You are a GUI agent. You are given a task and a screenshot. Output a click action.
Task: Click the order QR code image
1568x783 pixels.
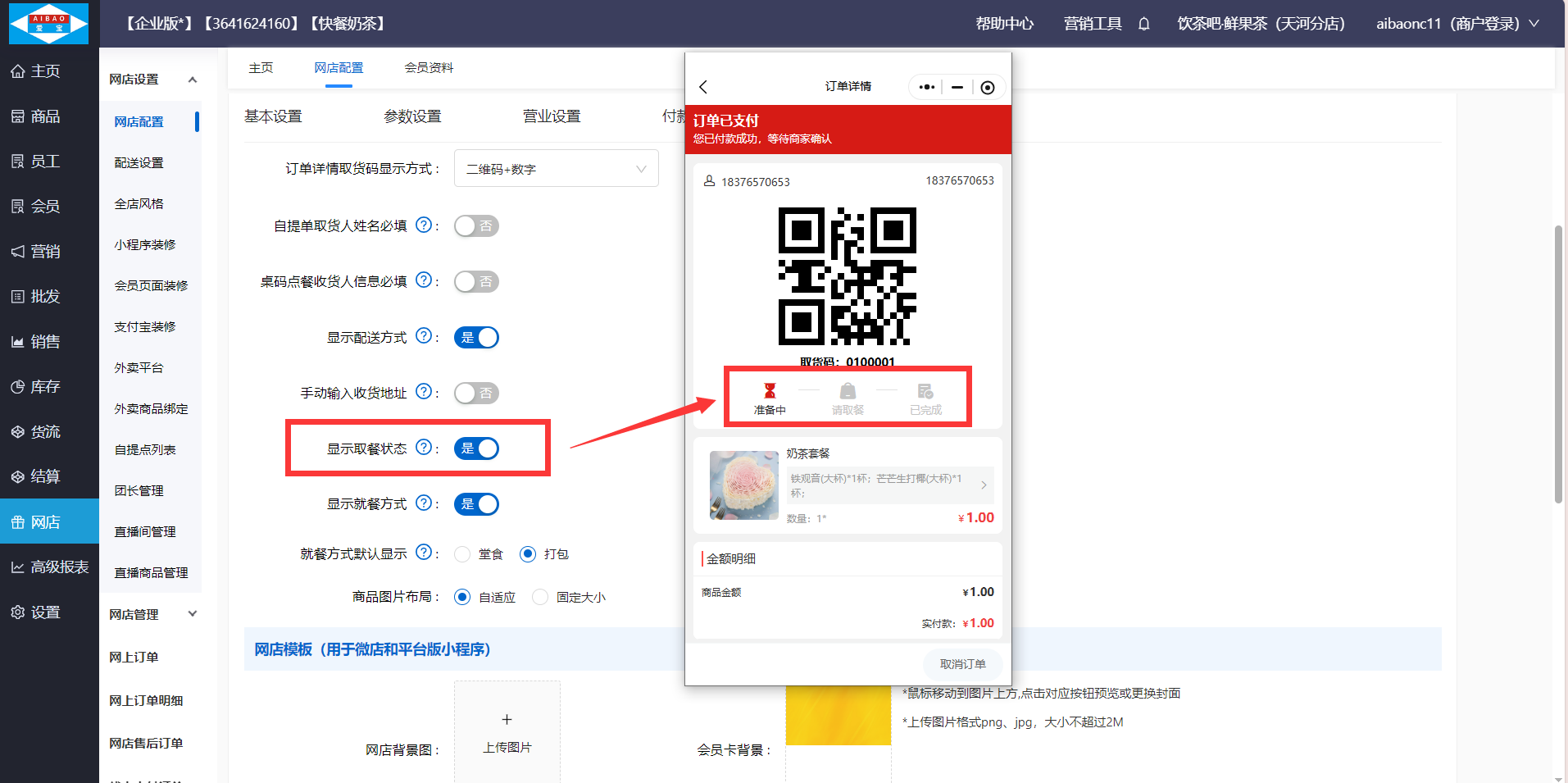[x=848, y=276]
